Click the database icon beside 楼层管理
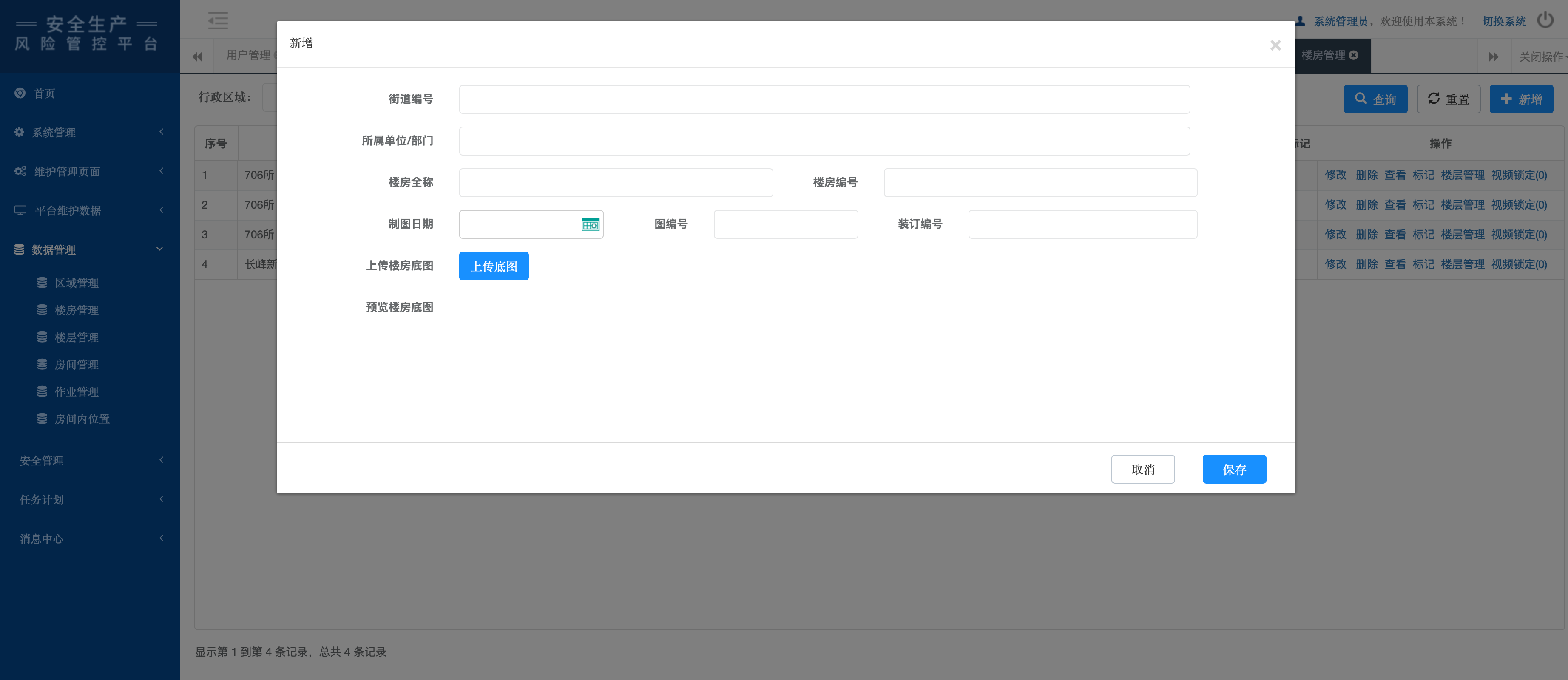This screenshot has height=680, width=1568. click(42, 337)
